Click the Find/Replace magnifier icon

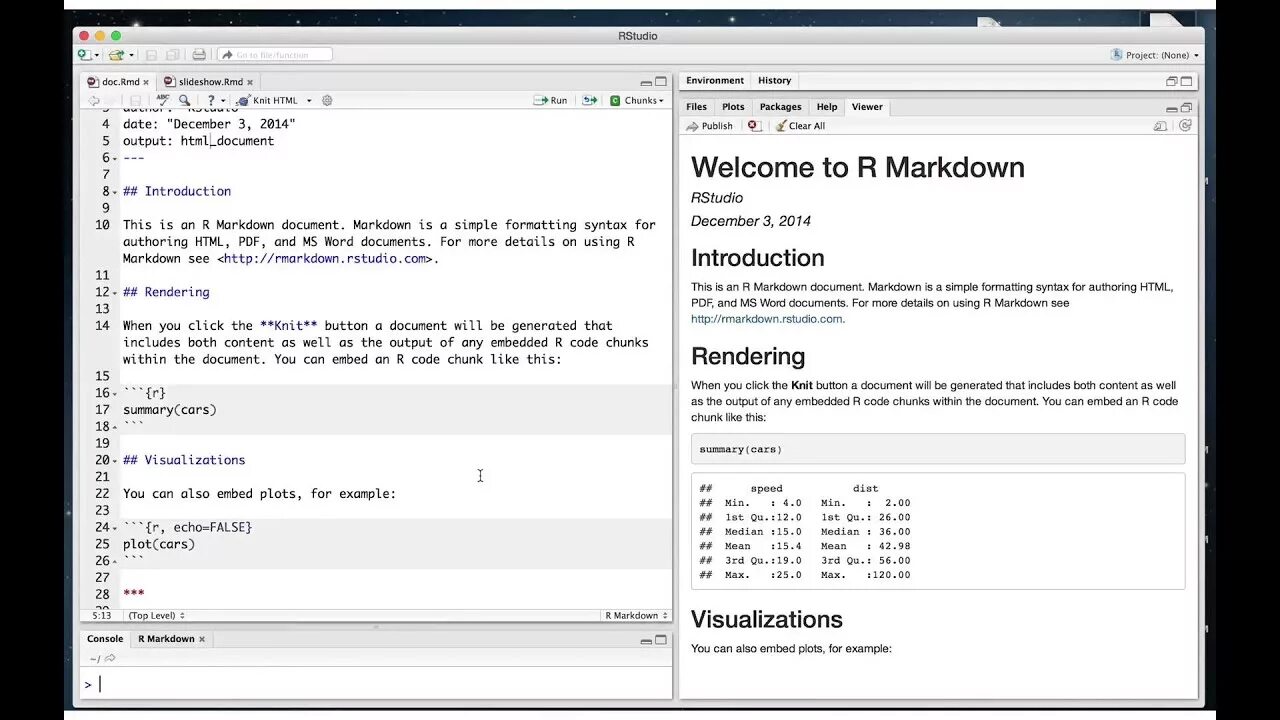(184, 100)
